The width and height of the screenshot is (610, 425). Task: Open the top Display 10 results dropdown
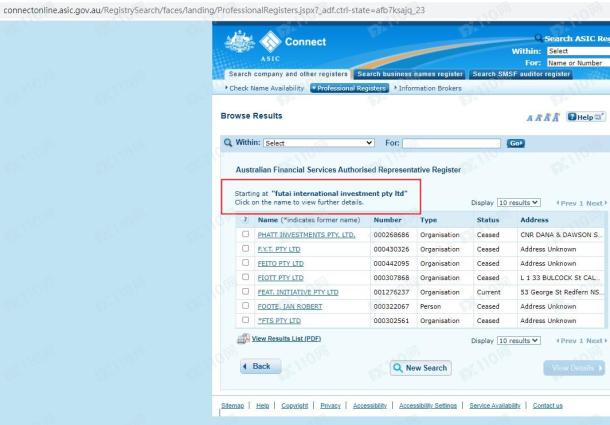pos(519,203)
